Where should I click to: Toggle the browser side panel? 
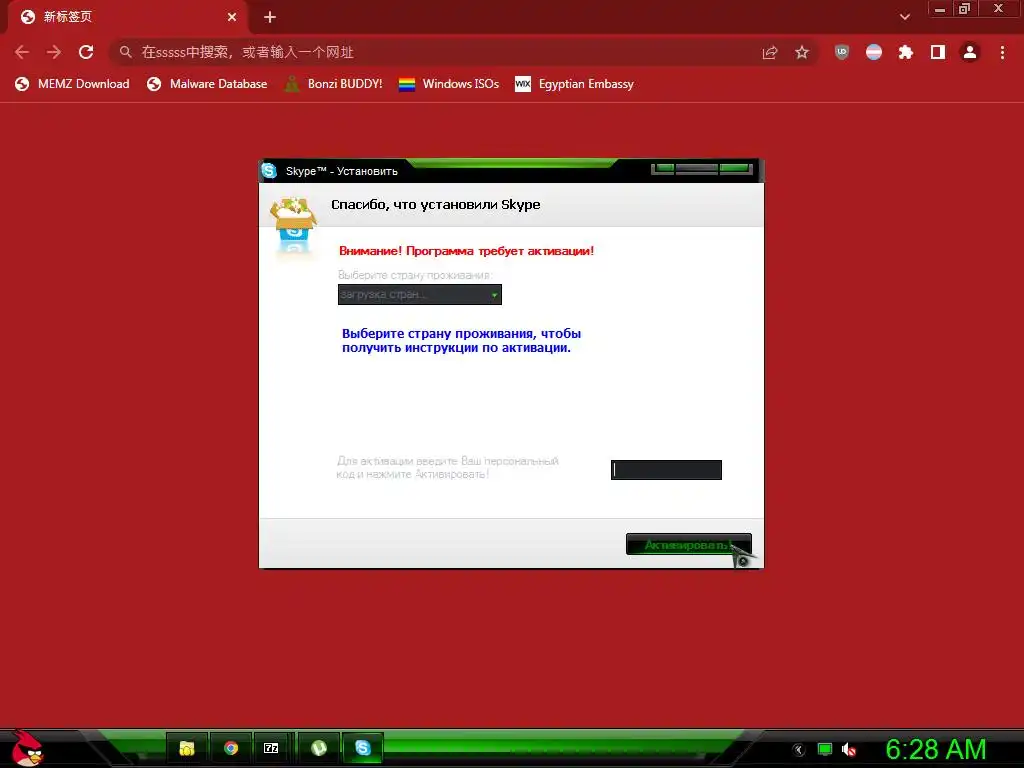938,52
